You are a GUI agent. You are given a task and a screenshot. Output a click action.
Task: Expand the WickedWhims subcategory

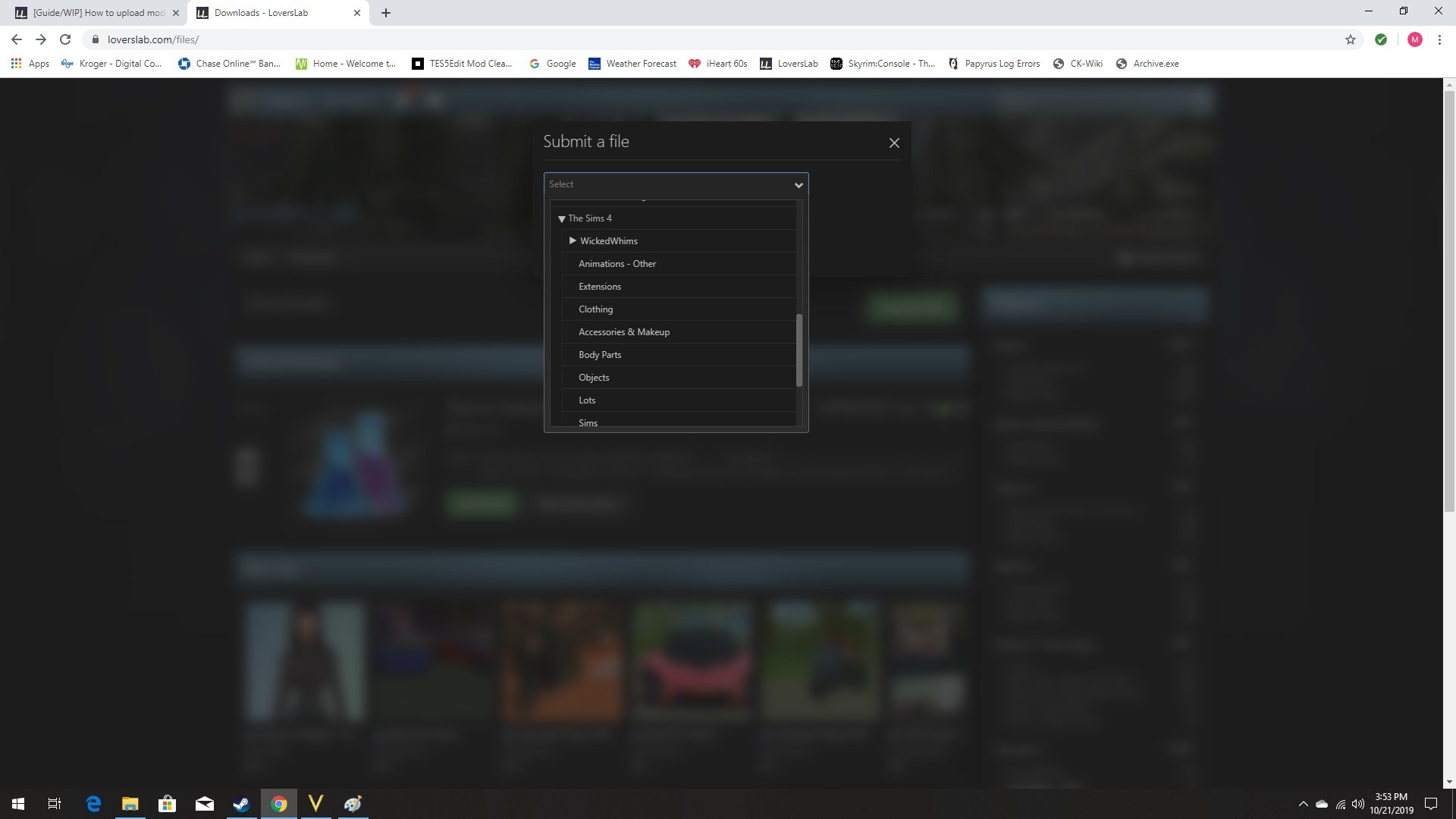pos(573,240)
